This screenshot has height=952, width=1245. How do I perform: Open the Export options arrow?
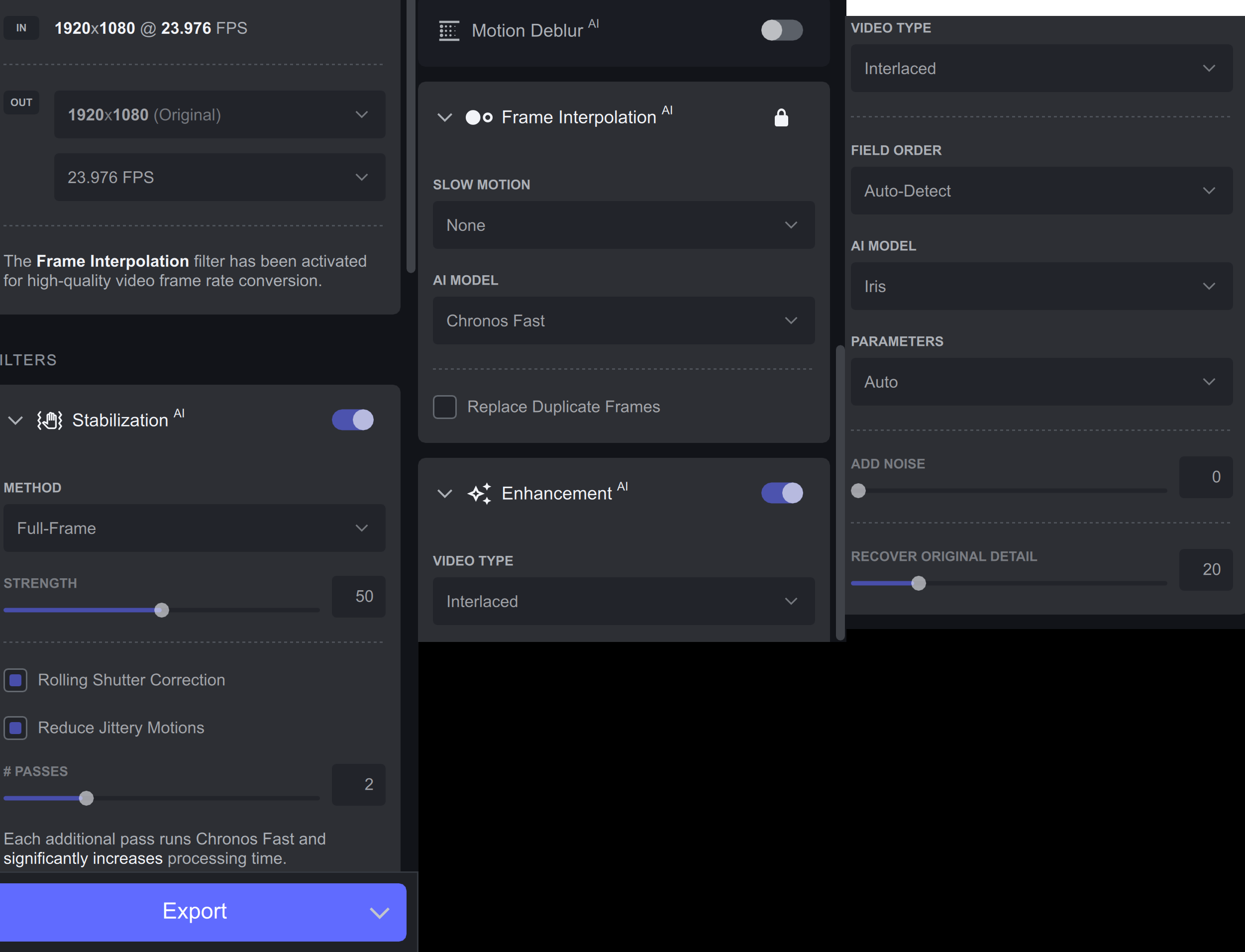(379, 912)
